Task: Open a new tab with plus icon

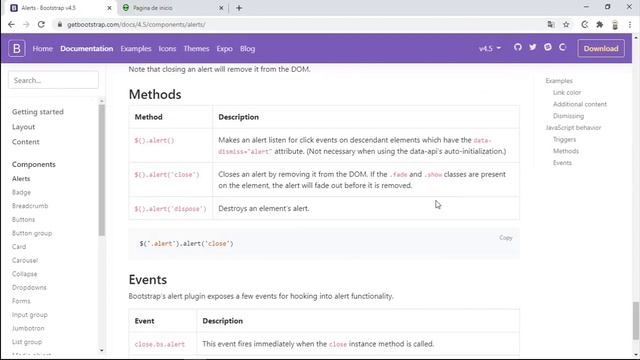Action: pyautogui.click(x=239, y=8)
